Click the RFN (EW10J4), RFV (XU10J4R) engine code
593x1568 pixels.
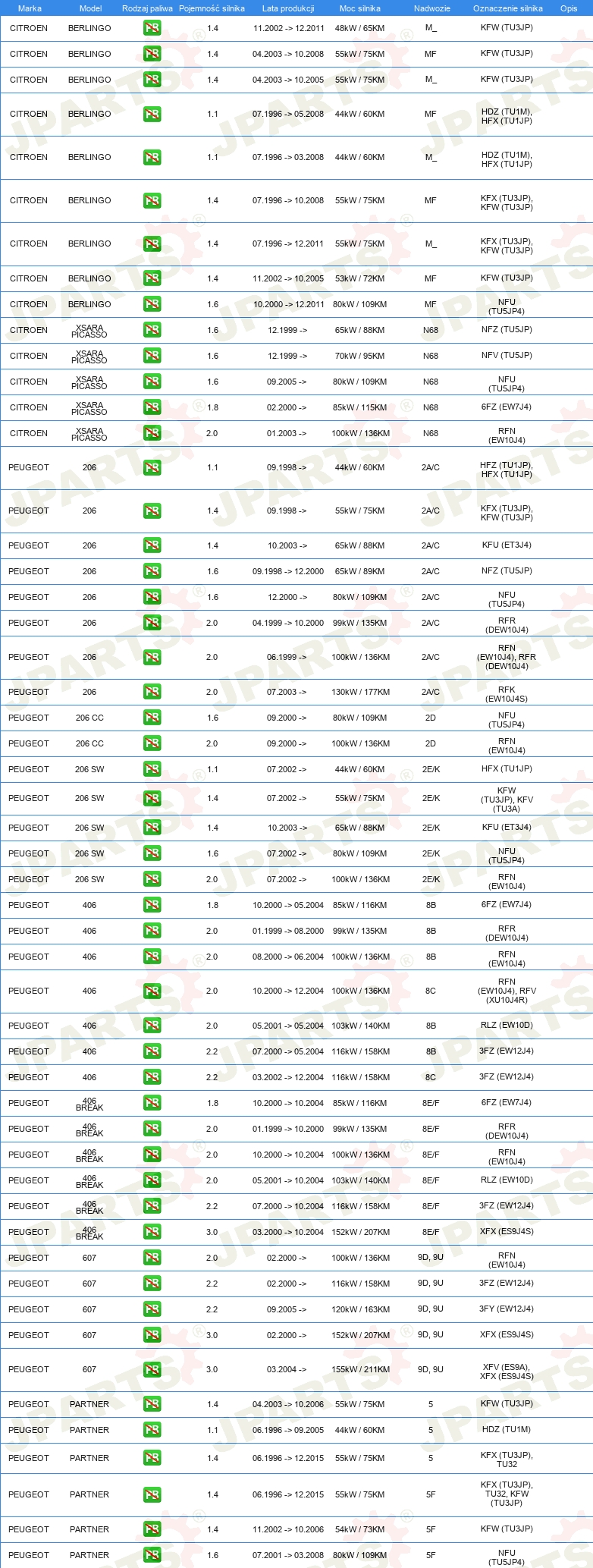507,991
